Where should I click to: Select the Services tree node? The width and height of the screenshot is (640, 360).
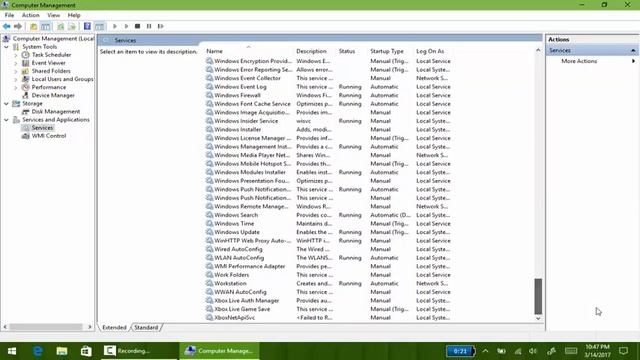click(x=42, y=128)
